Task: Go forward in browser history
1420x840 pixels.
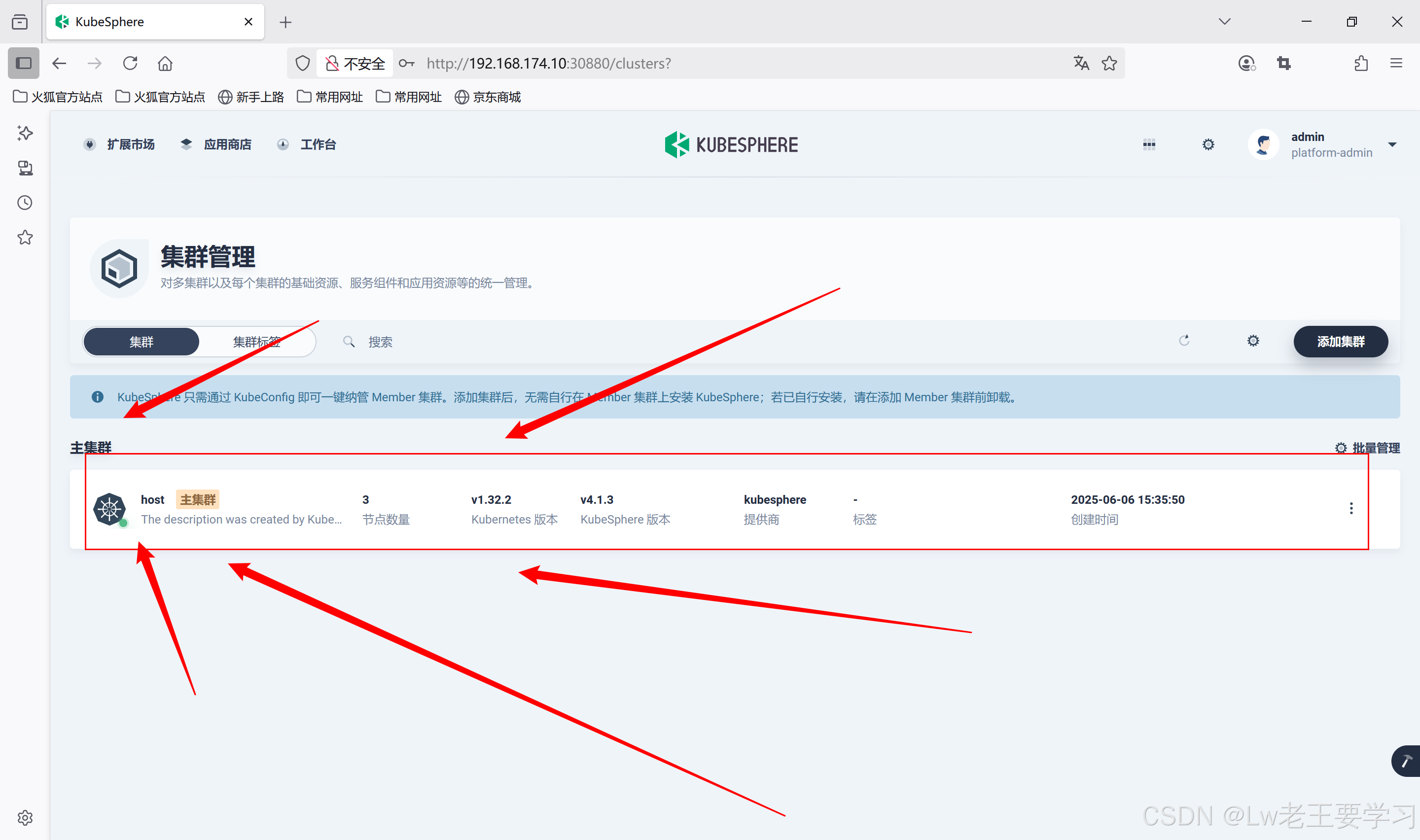Action: [x=95, y=63]
